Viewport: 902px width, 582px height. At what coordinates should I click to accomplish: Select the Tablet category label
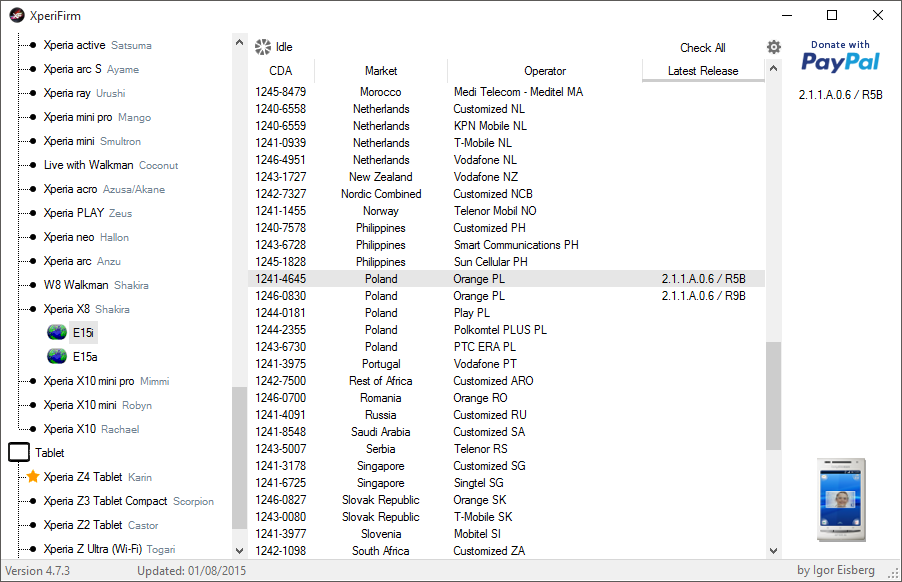point(49,453)
